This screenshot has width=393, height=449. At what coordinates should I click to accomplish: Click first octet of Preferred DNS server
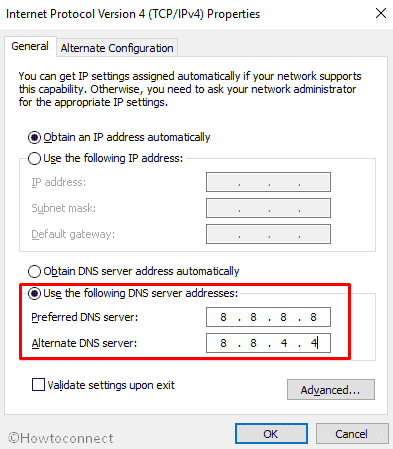[223, 317]
